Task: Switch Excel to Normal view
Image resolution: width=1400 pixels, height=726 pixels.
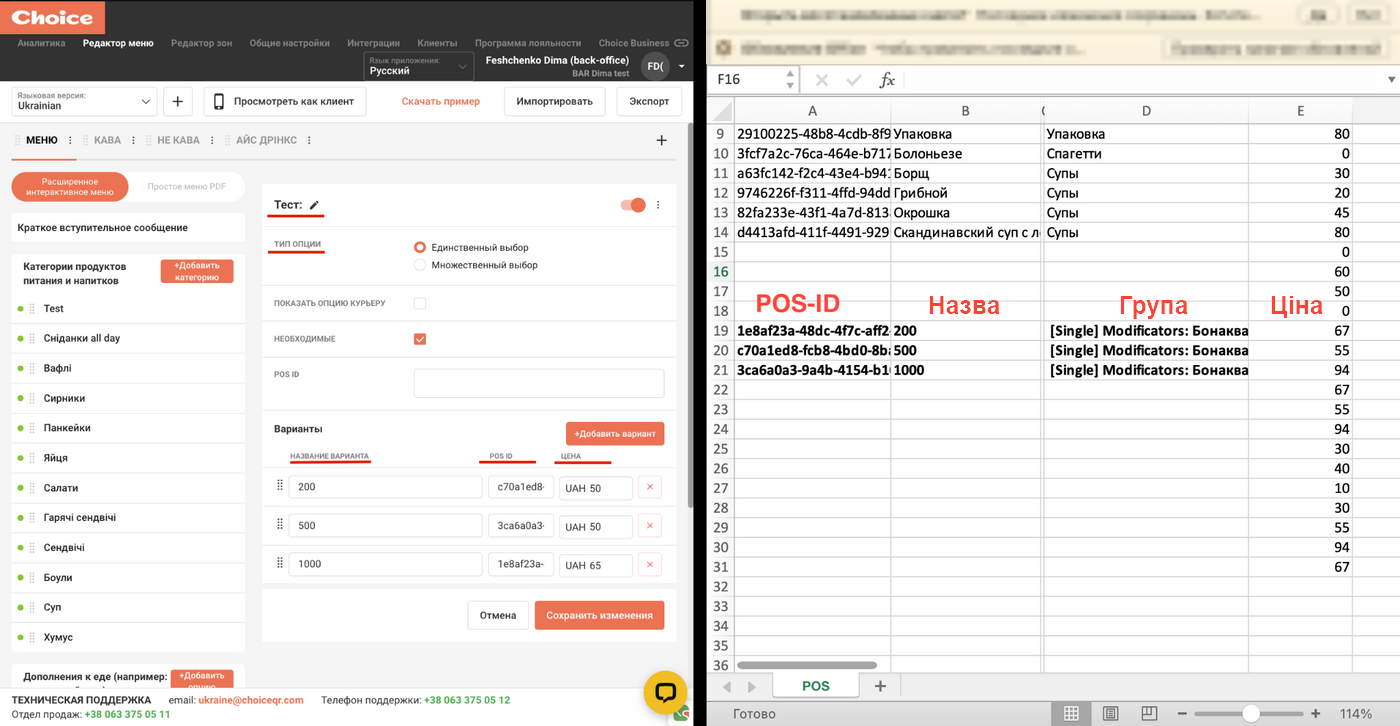Action: tap(1071, 714)
